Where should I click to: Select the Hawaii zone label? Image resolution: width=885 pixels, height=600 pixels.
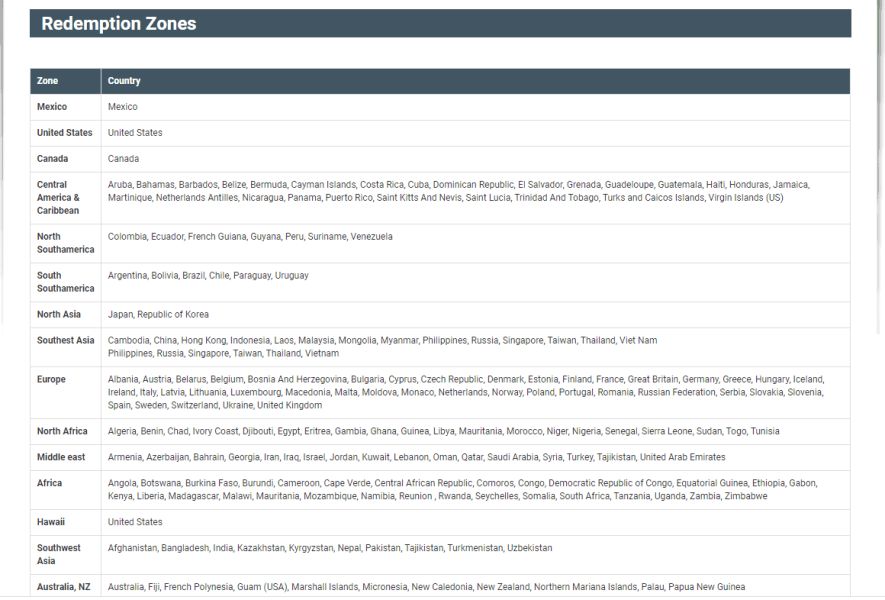coord(51,522)
